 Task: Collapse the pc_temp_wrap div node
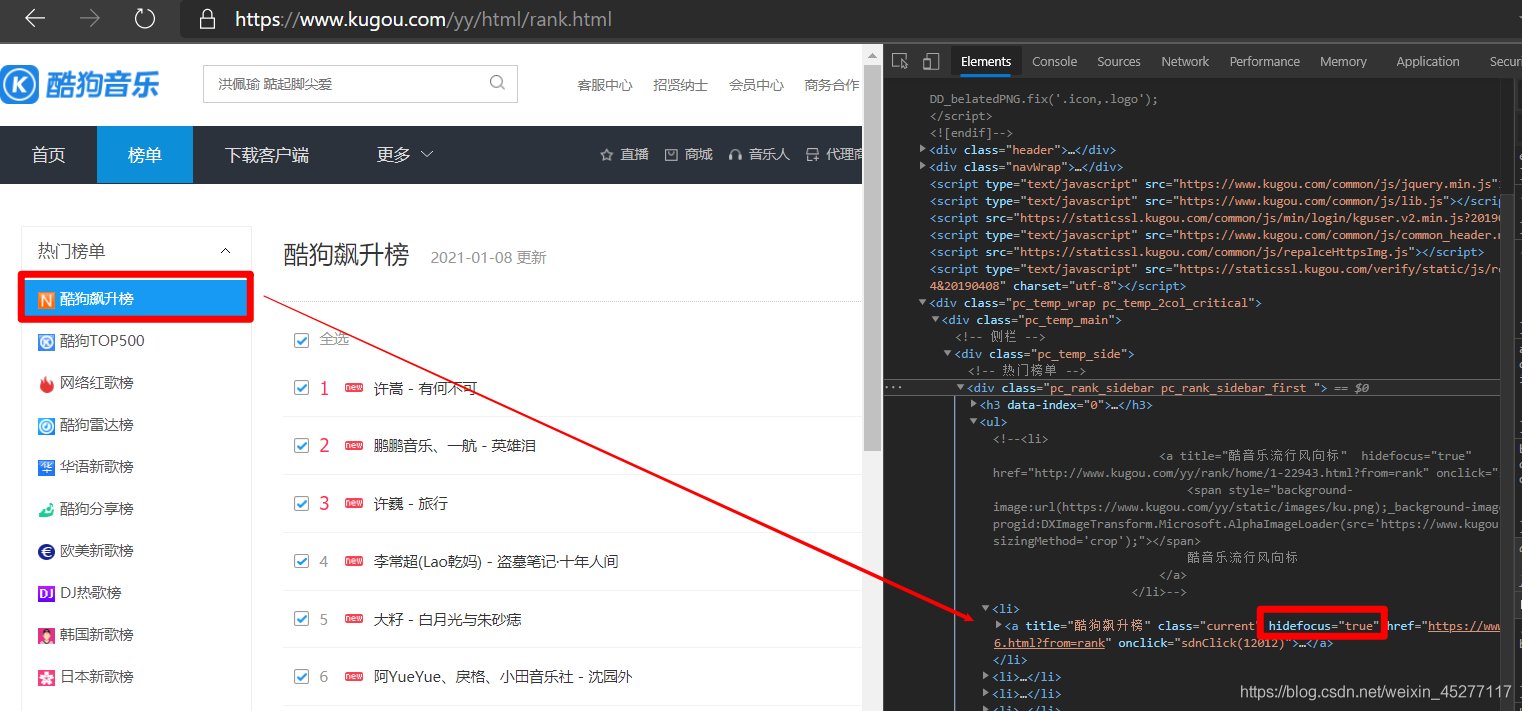tap(923, 303)
